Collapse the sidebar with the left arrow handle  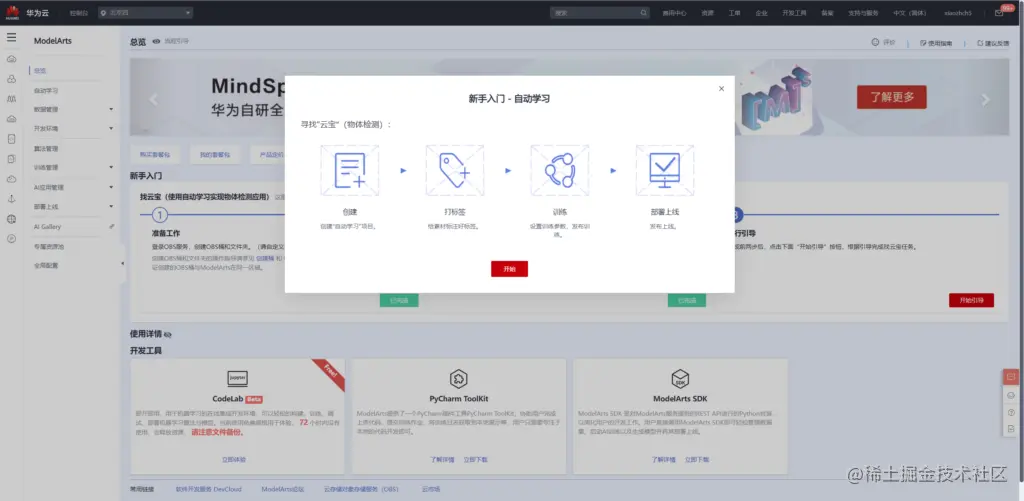pyautogui.click(x=123, y=263)
